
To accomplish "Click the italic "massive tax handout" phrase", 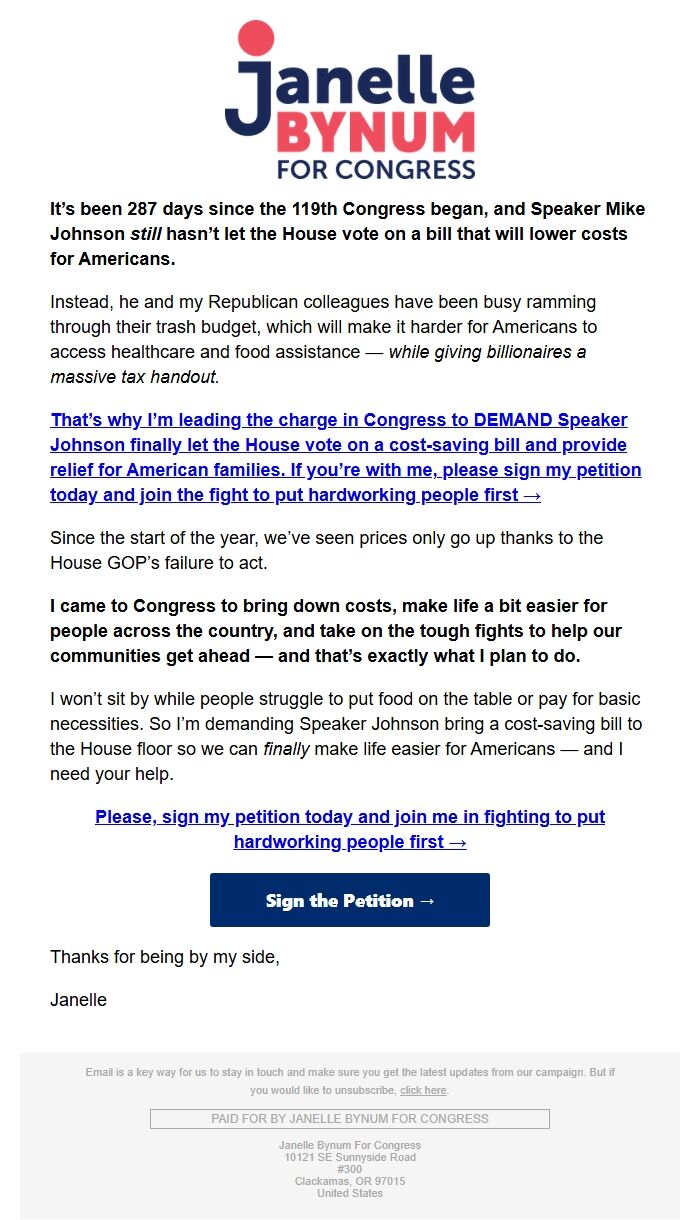I will (x=134, y=377).
